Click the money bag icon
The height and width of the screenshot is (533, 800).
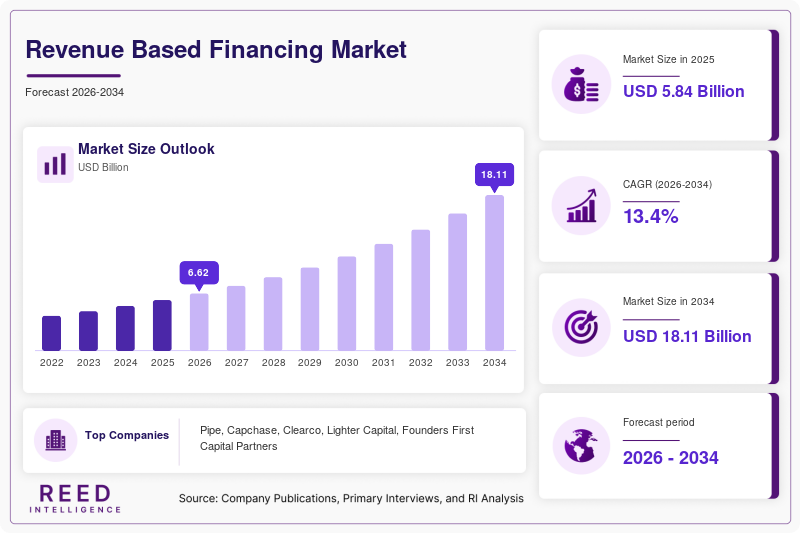click(x=581, y=84)
